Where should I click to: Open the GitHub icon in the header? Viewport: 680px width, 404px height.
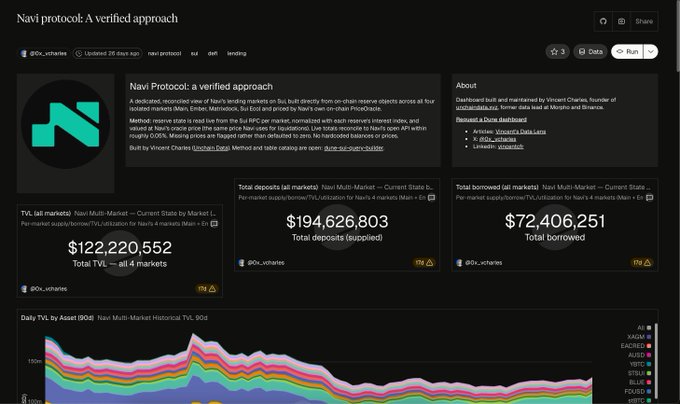[x=603, y=21]
